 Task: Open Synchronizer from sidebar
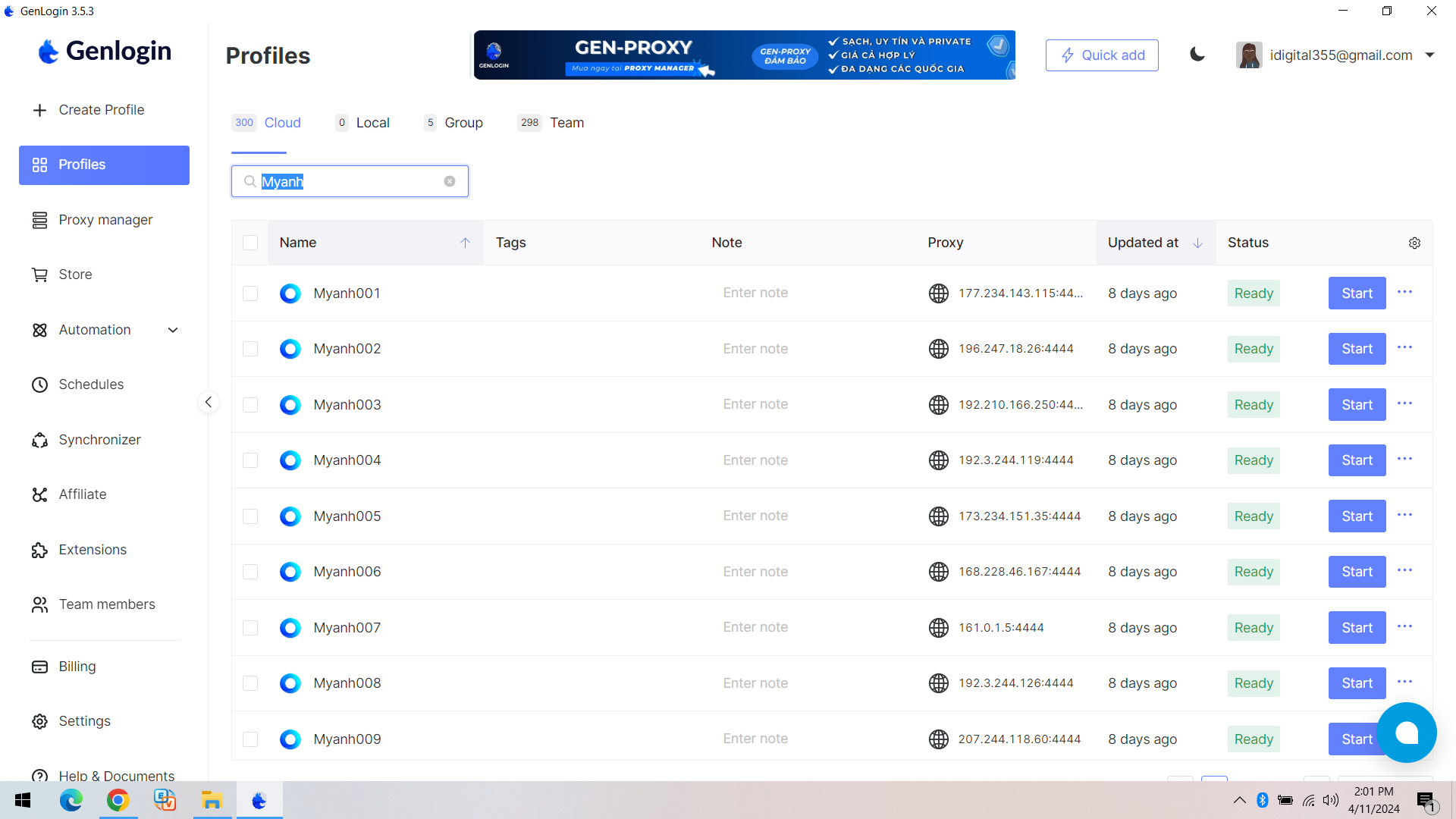click(99, 440)
